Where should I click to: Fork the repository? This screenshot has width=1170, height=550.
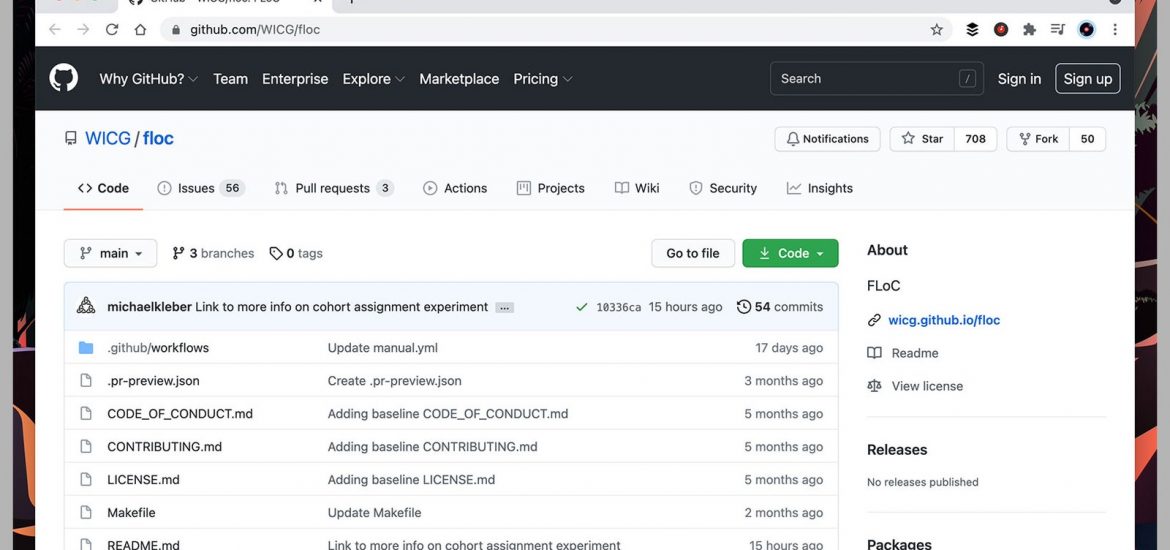[x=1038, y=139]
